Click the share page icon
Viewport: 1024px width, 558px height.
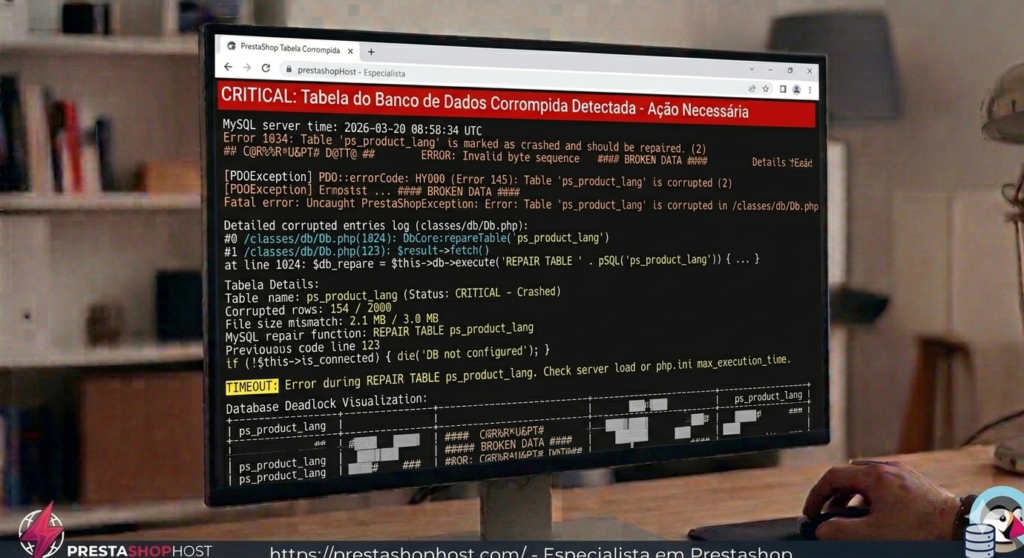(x=752, y=88)
